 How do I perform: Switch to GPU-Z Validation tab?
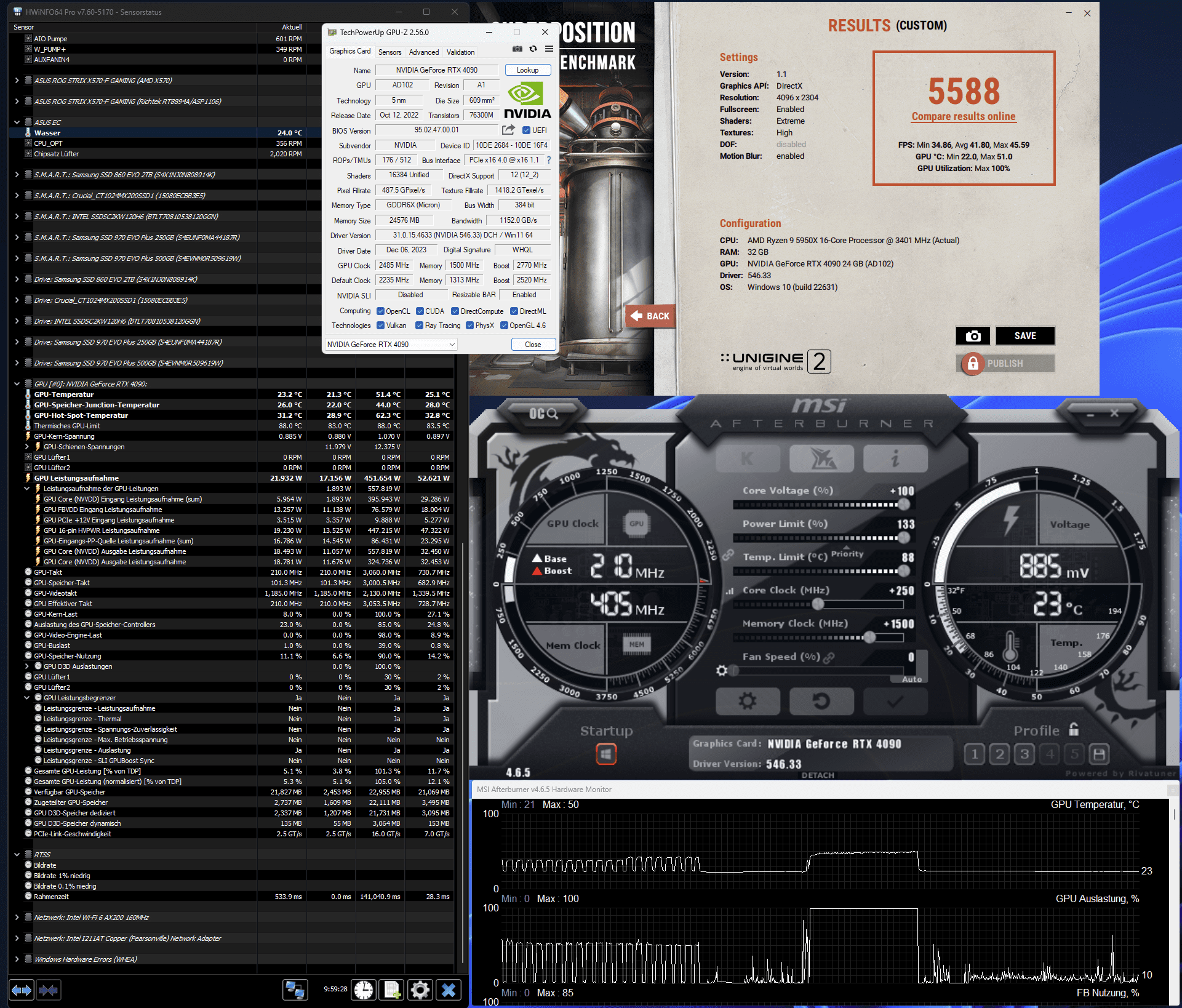click(x=460, y=52)
